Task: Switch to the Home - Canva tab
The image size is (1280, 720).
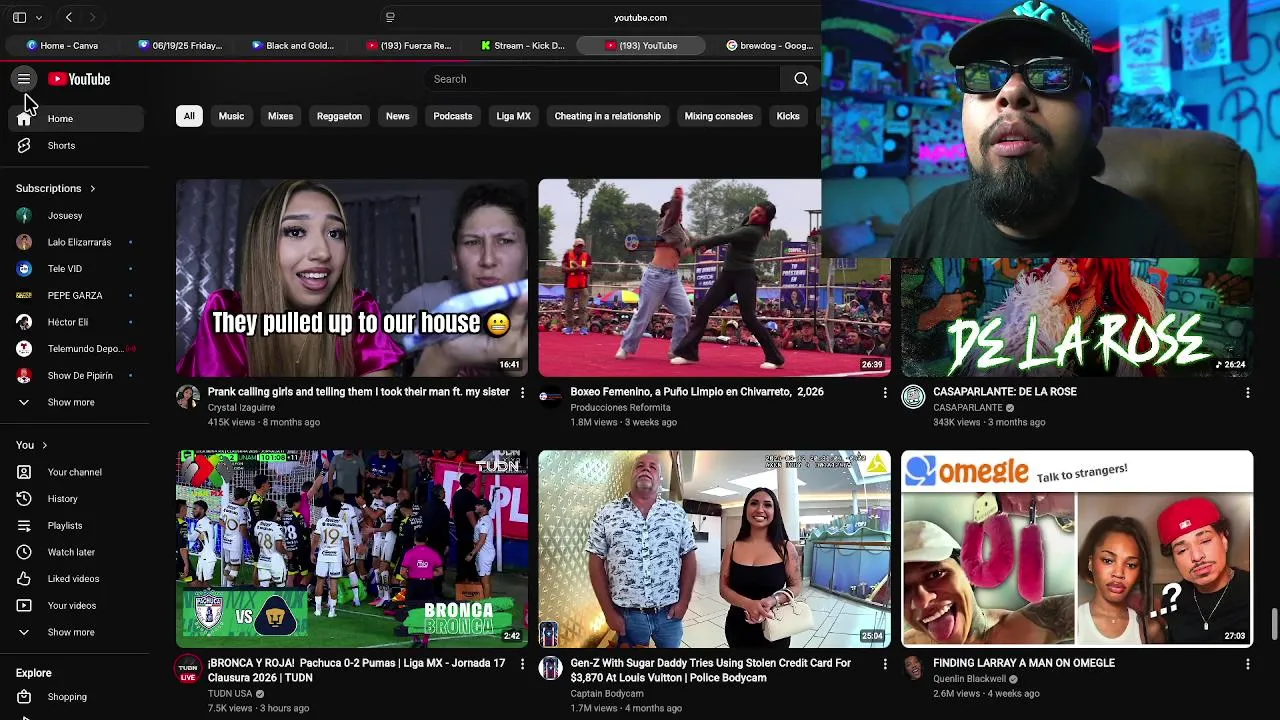Action: click(64, 45)
